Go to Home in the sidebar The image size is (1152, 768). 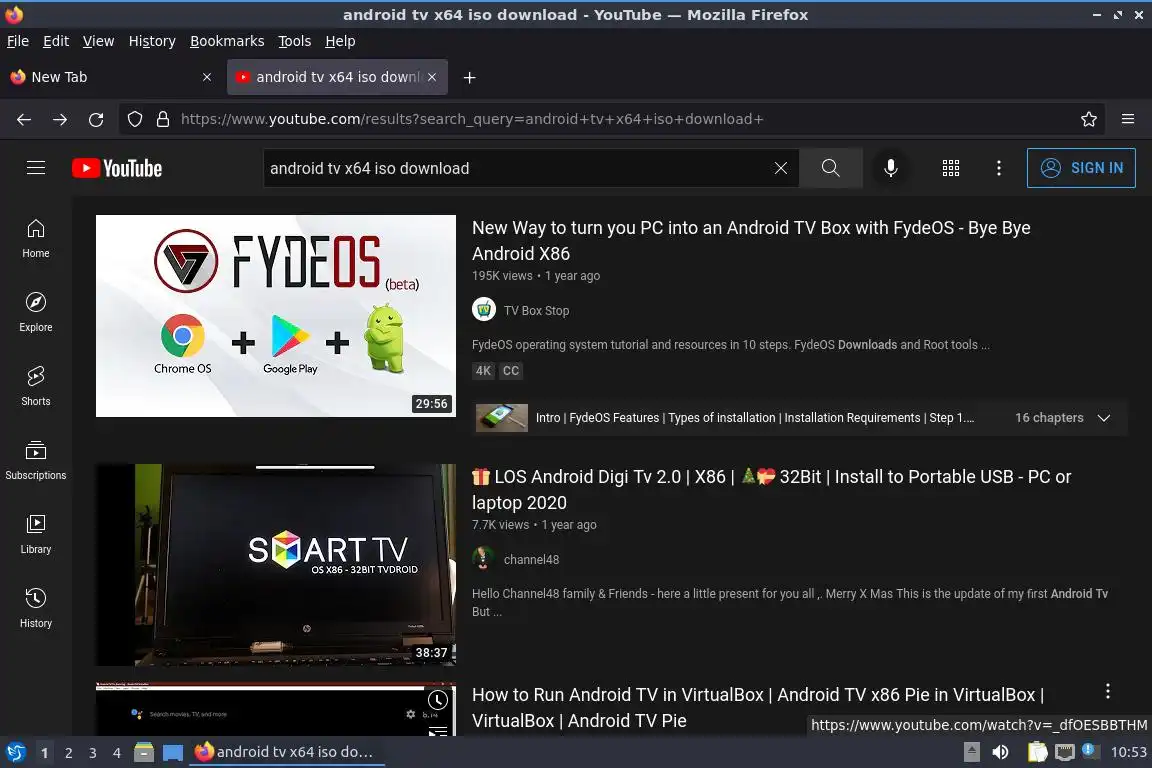(35, 239)
